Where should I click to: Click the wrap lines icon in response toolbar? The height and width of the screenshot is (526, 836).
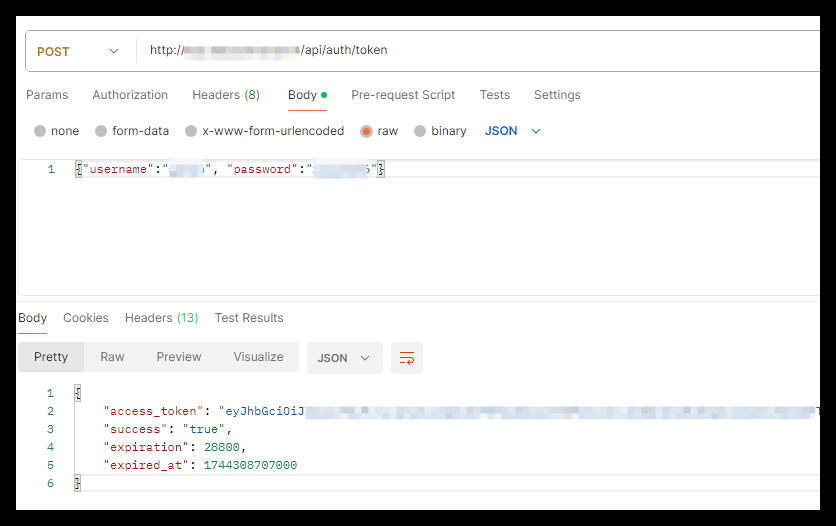(x=407, y=358)
